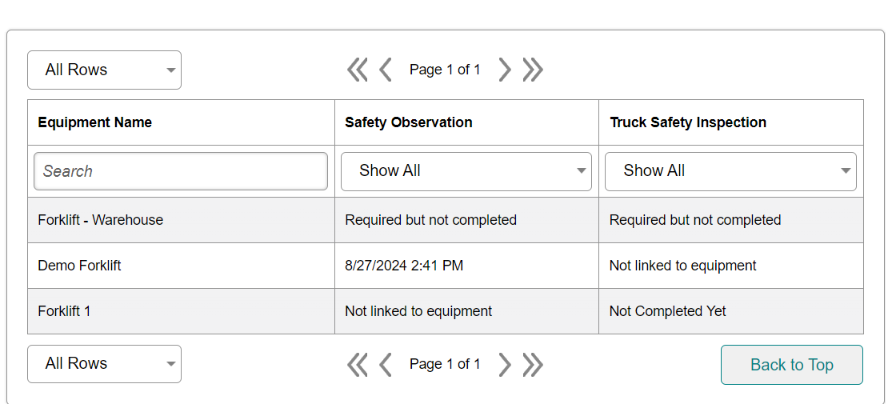The image size is (886, 404).
Task: Open the bottom All Rows dropdown
Action: [x=105, y=364]
